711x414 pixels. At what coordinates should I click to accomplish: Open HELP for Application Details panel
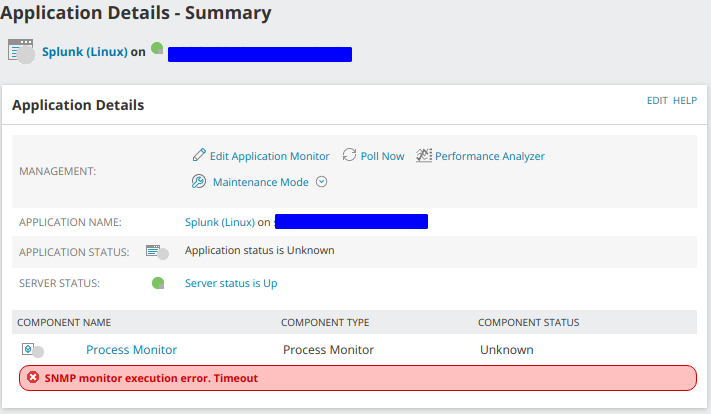pyautogui.click(x=685, y=101)
